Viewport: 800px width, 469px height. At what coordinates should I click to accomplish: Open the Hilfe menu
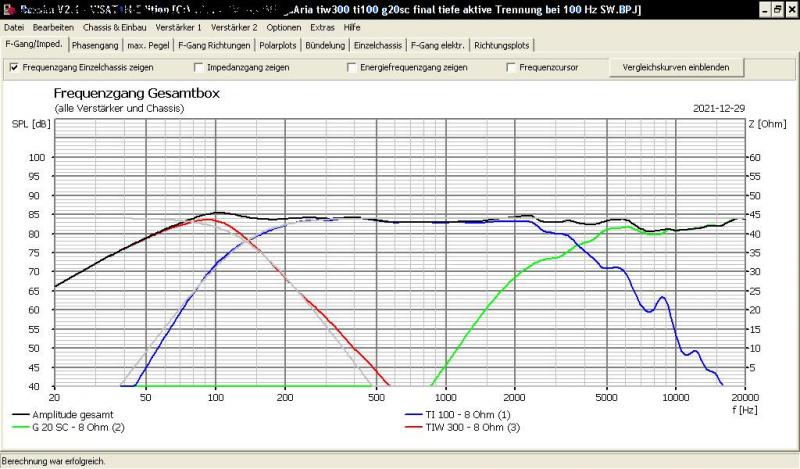coord(352,28)
